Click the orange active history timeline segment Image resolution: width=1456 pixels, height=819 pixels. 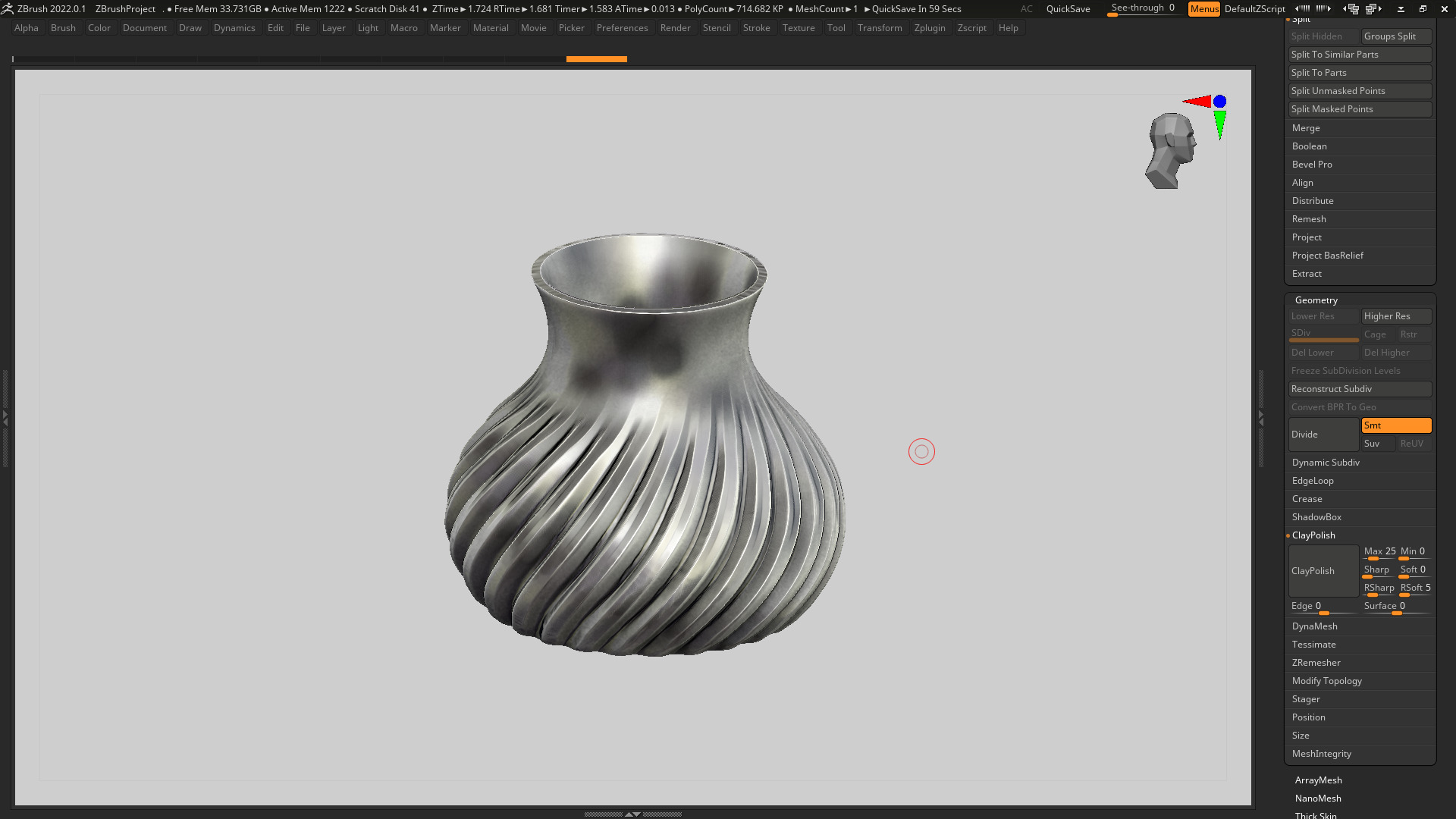click(x=597, y=59)
